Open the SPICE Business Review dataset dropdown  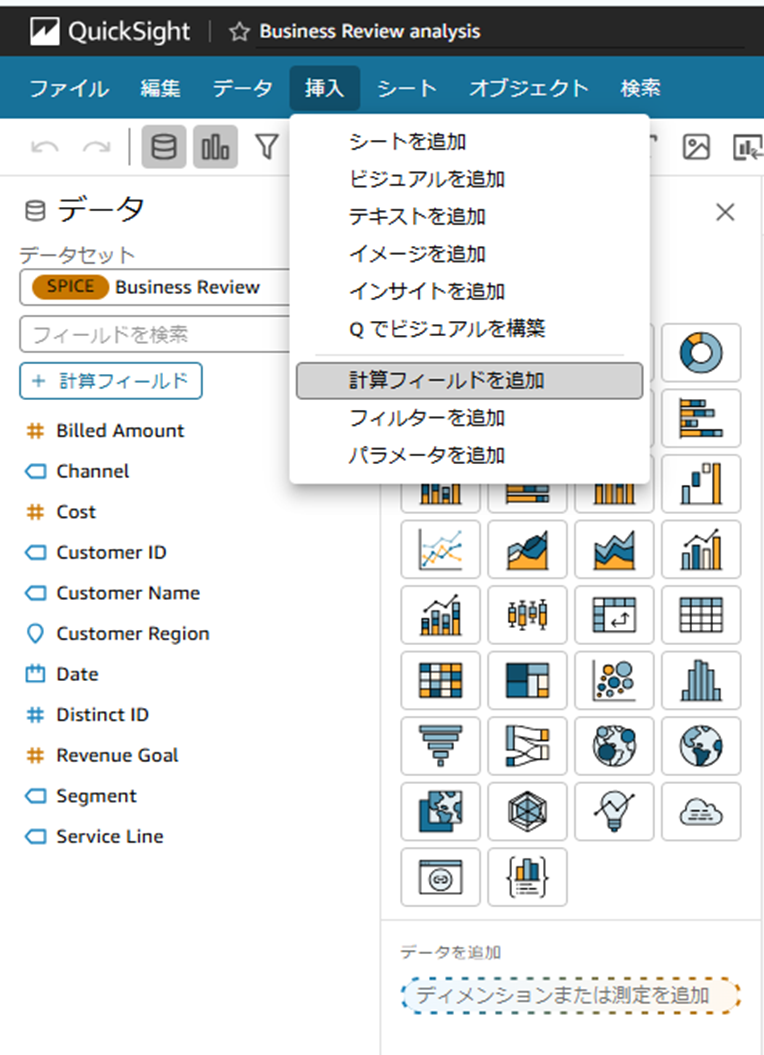coord(155,287)
